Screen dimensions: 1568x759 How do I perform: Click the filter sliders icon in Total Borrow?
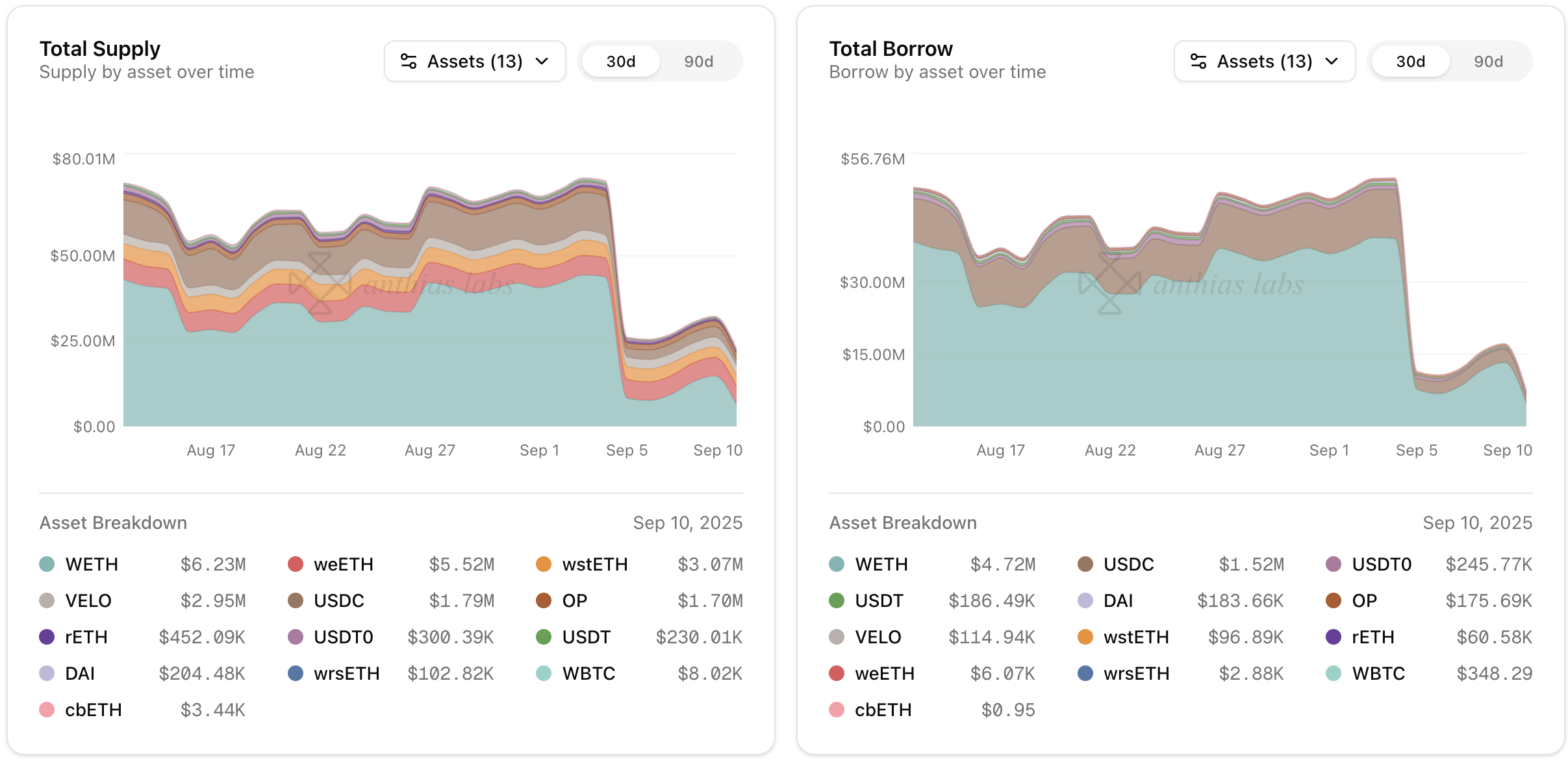tap(1198, 61)
